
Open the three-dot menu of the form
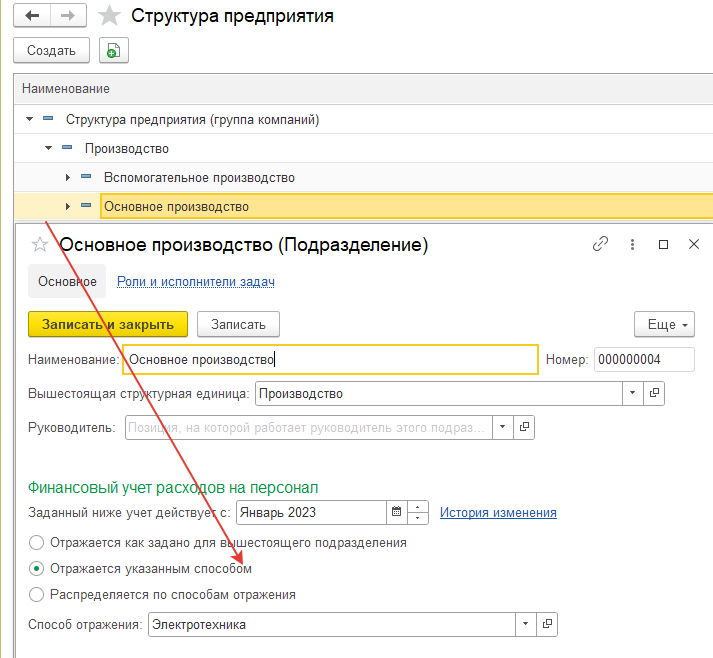[632, 245]
